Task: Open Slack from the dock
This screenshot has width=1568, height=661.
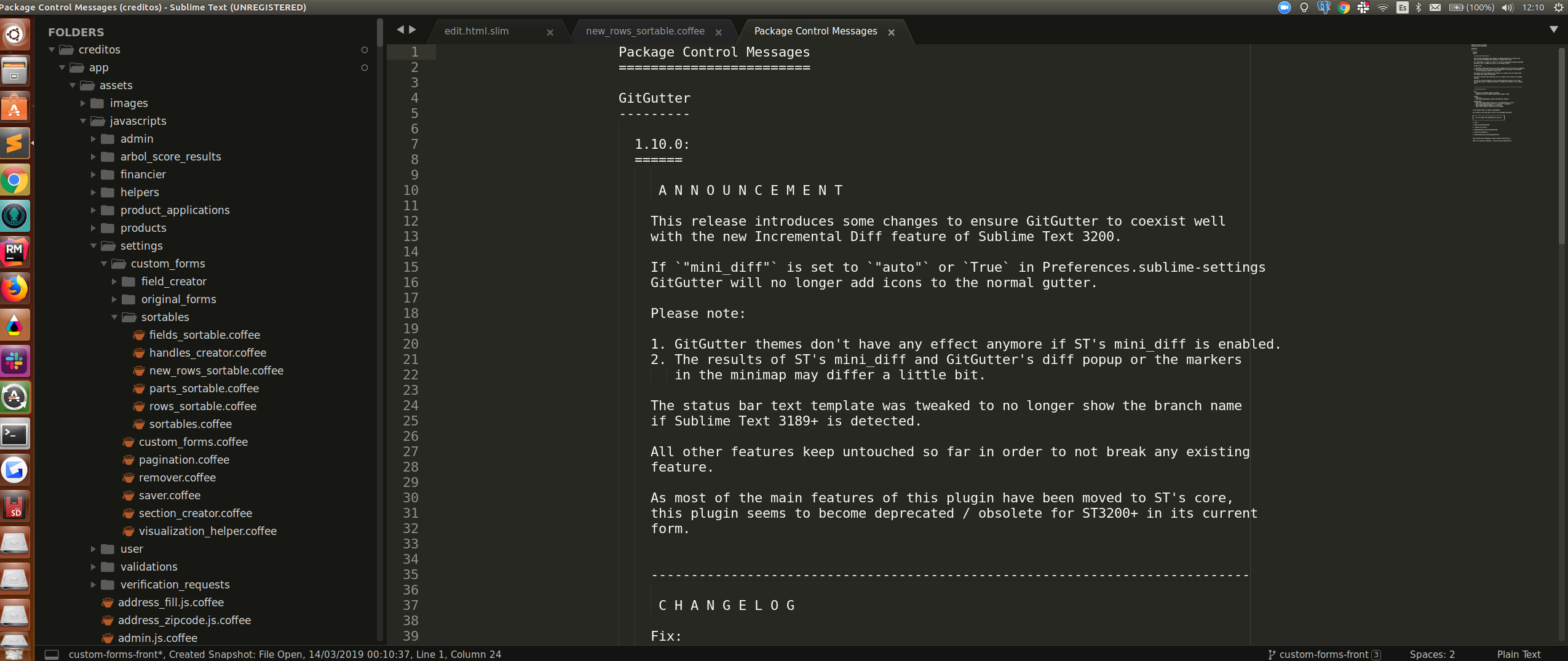Action: 15,361
